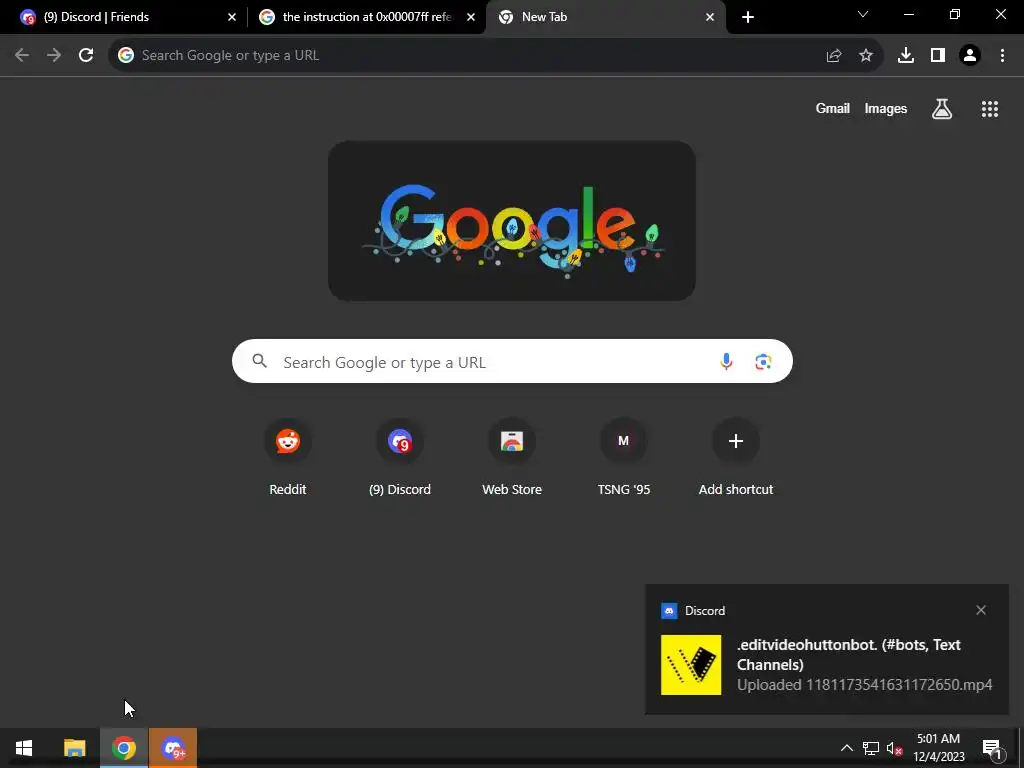The image size is (1024, 768).
Task: Open the TSNG '95 shortcut
Action: coord(624,457)
